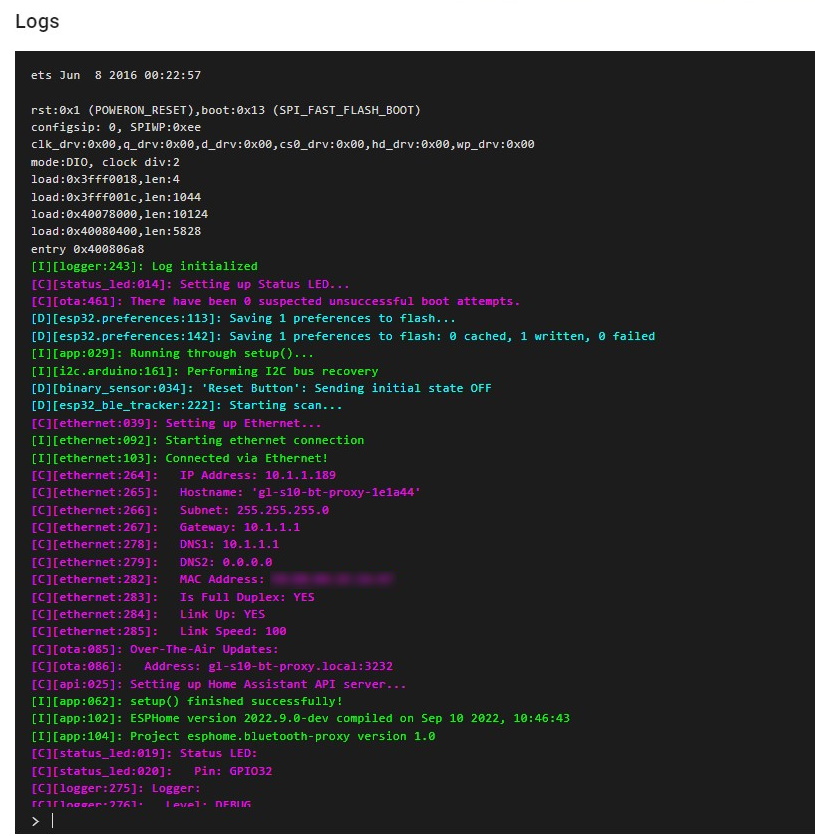Image resolution: width=815 pixels, height=836 pixels.
Task: Click the 'load:0x40080400,len:5828' line
Action: 116,231
